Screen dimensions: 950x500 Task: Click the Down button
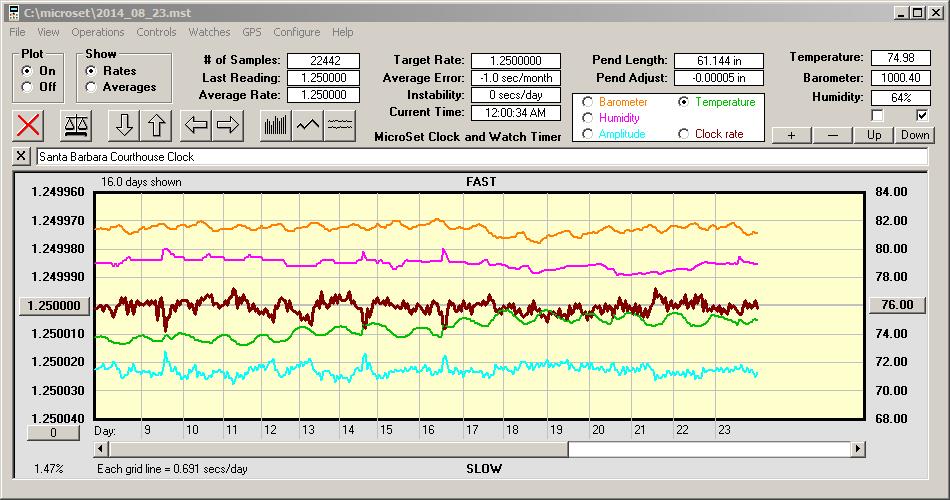pos(915,135)
